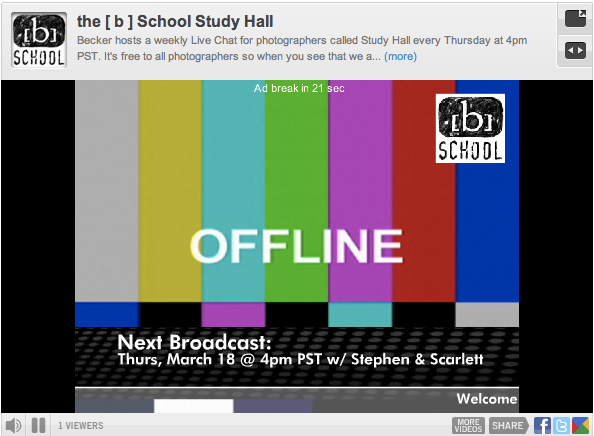Click the yellow color bar in the video
The width and height of the screenshot is (594, 436).
click(170, 191)
